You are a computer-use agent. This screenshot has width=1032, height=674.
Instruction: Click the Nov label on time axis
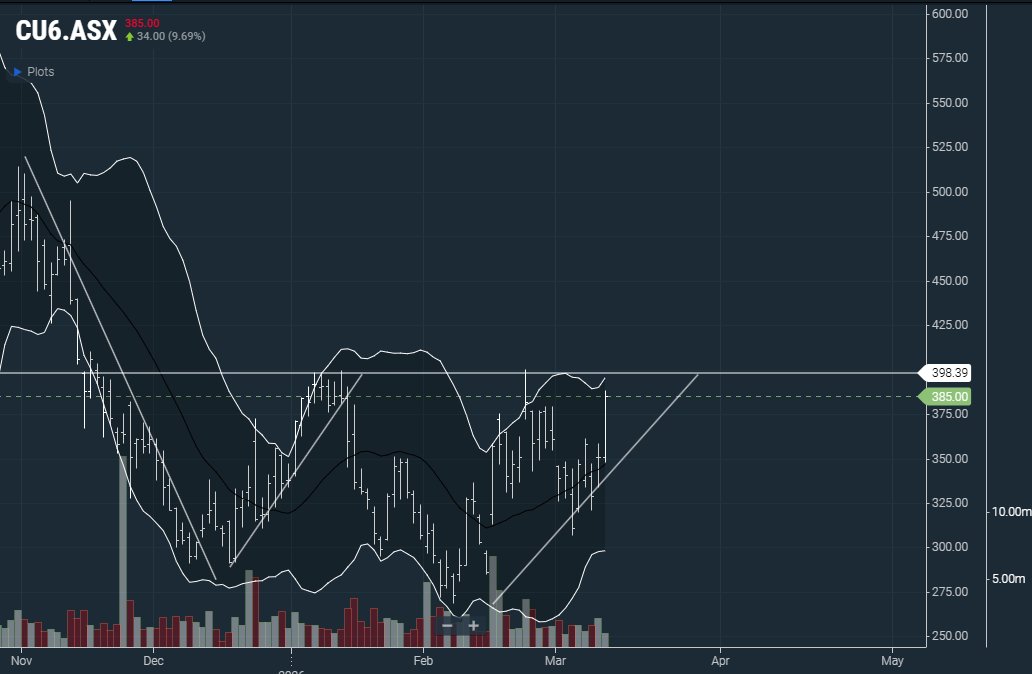pyautogui.click(x=21, y=660)
